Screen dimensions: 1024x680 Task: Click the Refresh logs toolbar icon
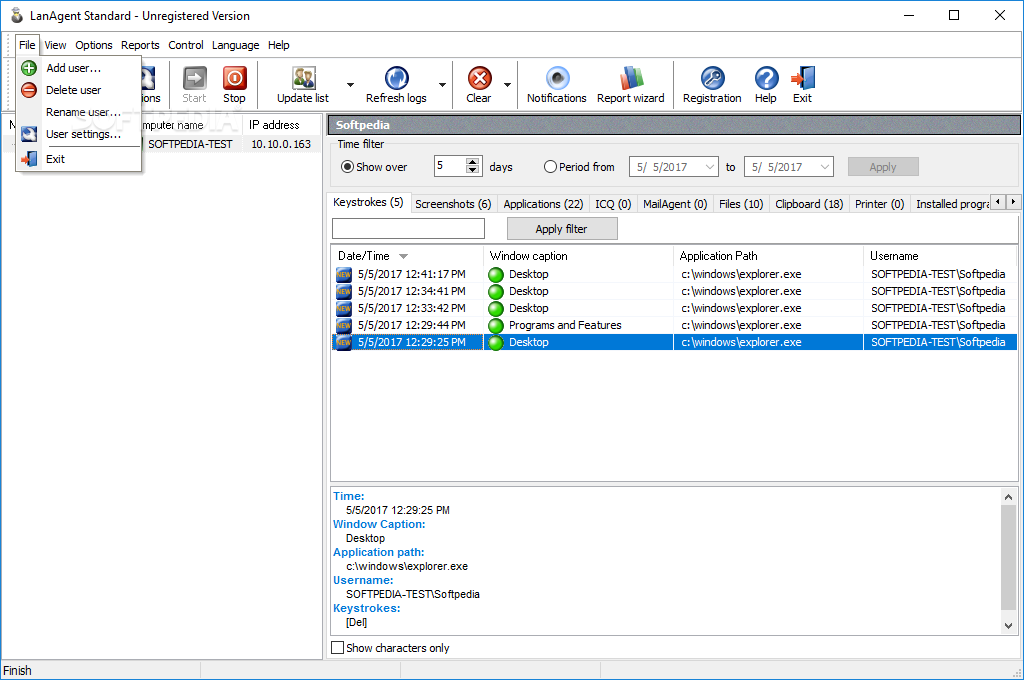pyautogui.click(x=396, y=78)
